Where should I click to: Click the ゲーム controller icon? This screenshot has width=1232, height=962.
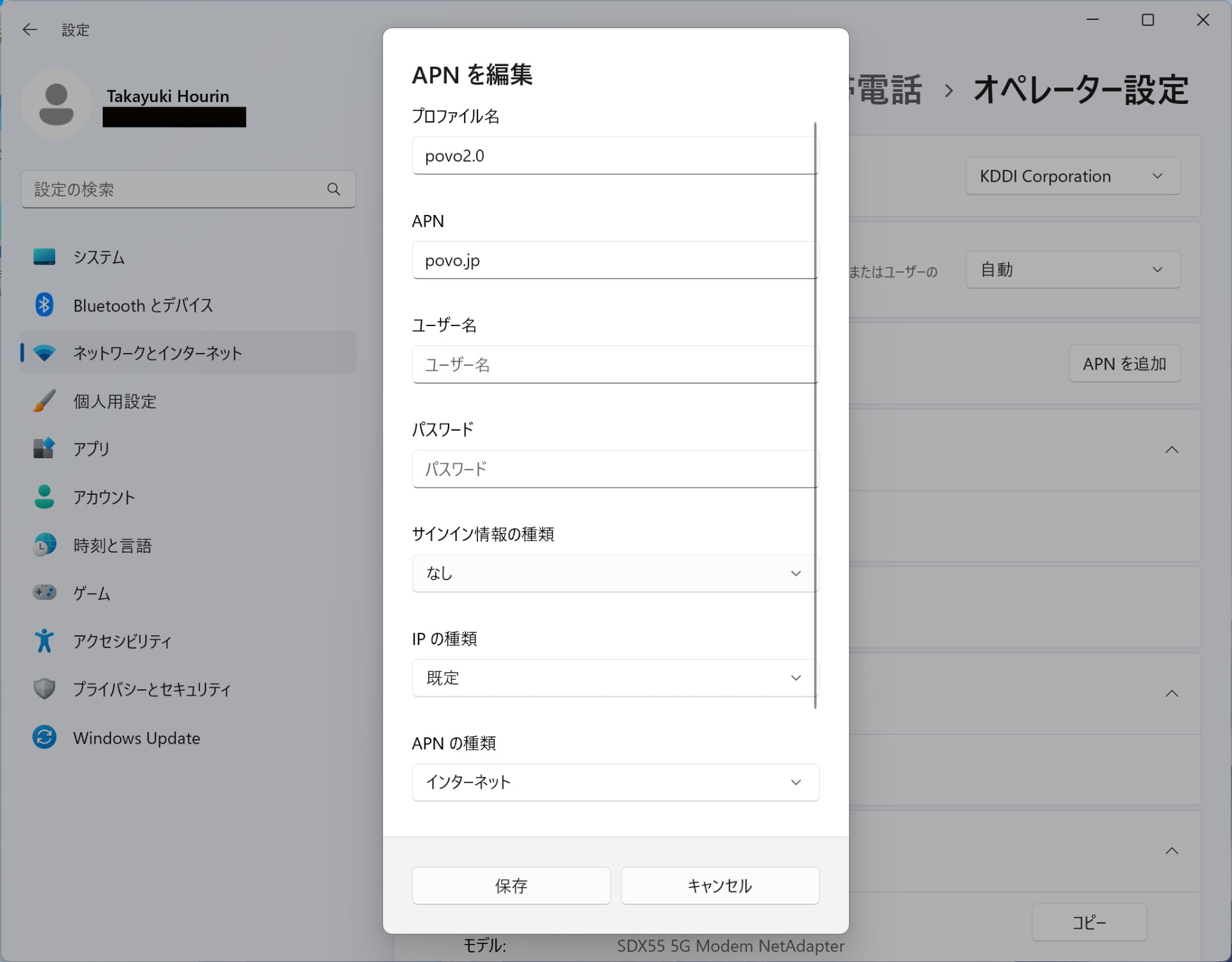point(45,593)
